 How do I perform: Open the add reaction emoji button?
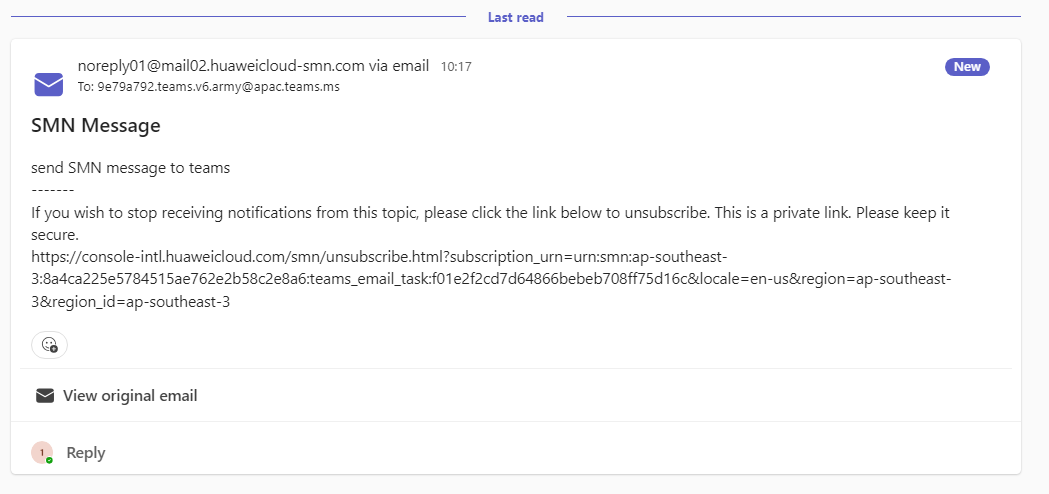(50, 345)
